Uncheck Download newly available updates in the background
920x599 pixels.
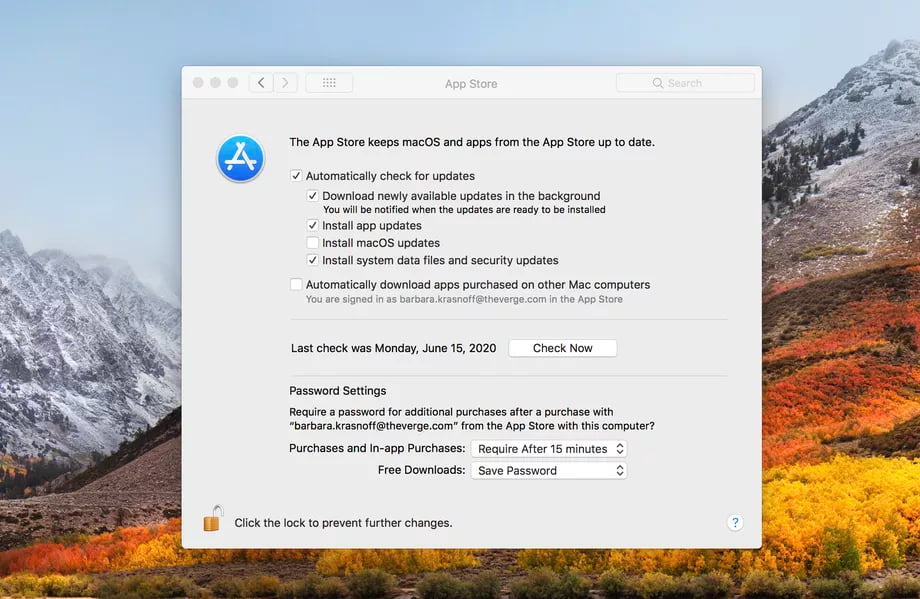313,195
